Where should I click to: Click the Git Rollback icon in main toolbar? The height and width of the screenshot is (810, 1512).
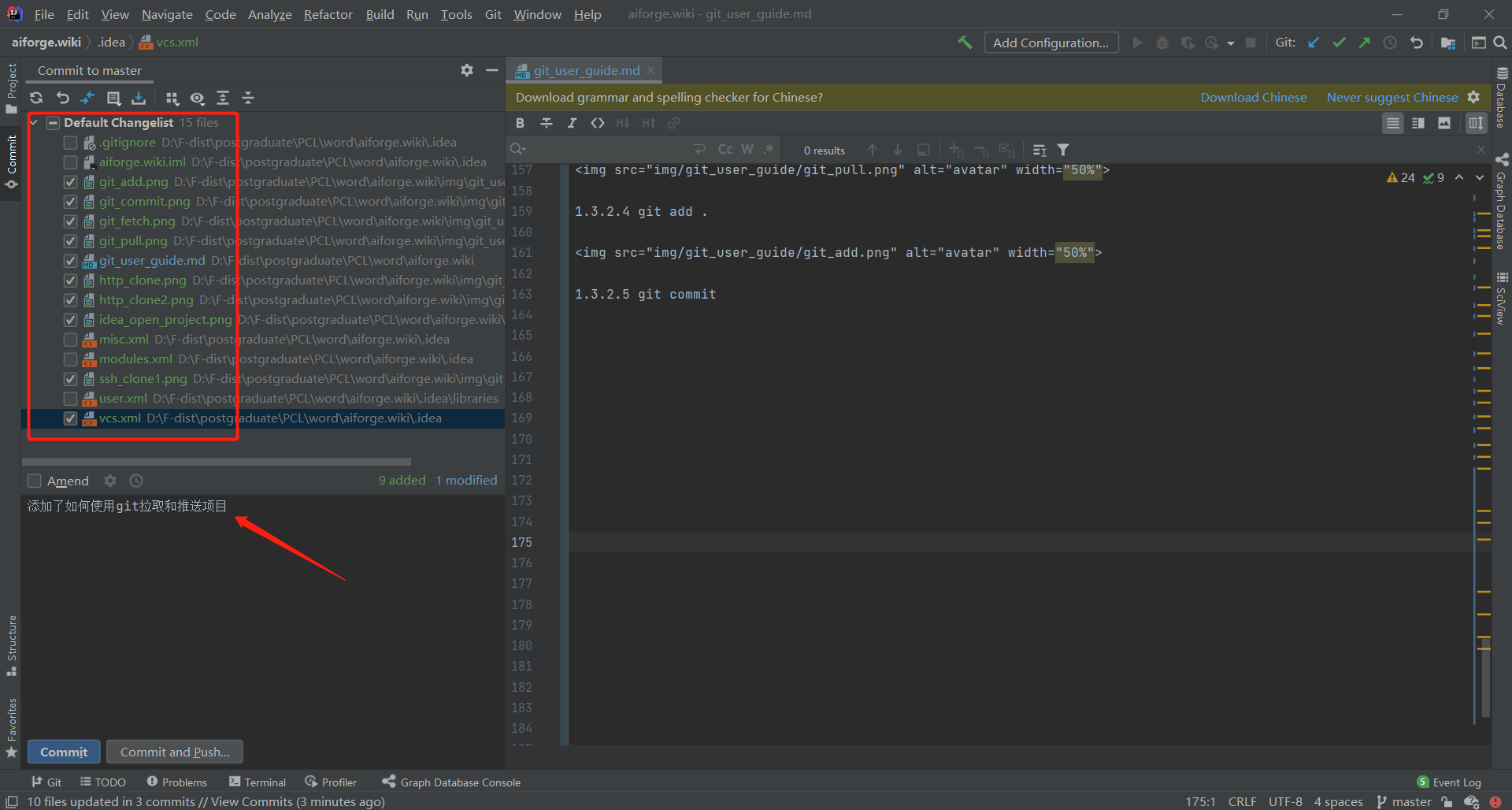pyautogui.click(x=1416, y=43)
